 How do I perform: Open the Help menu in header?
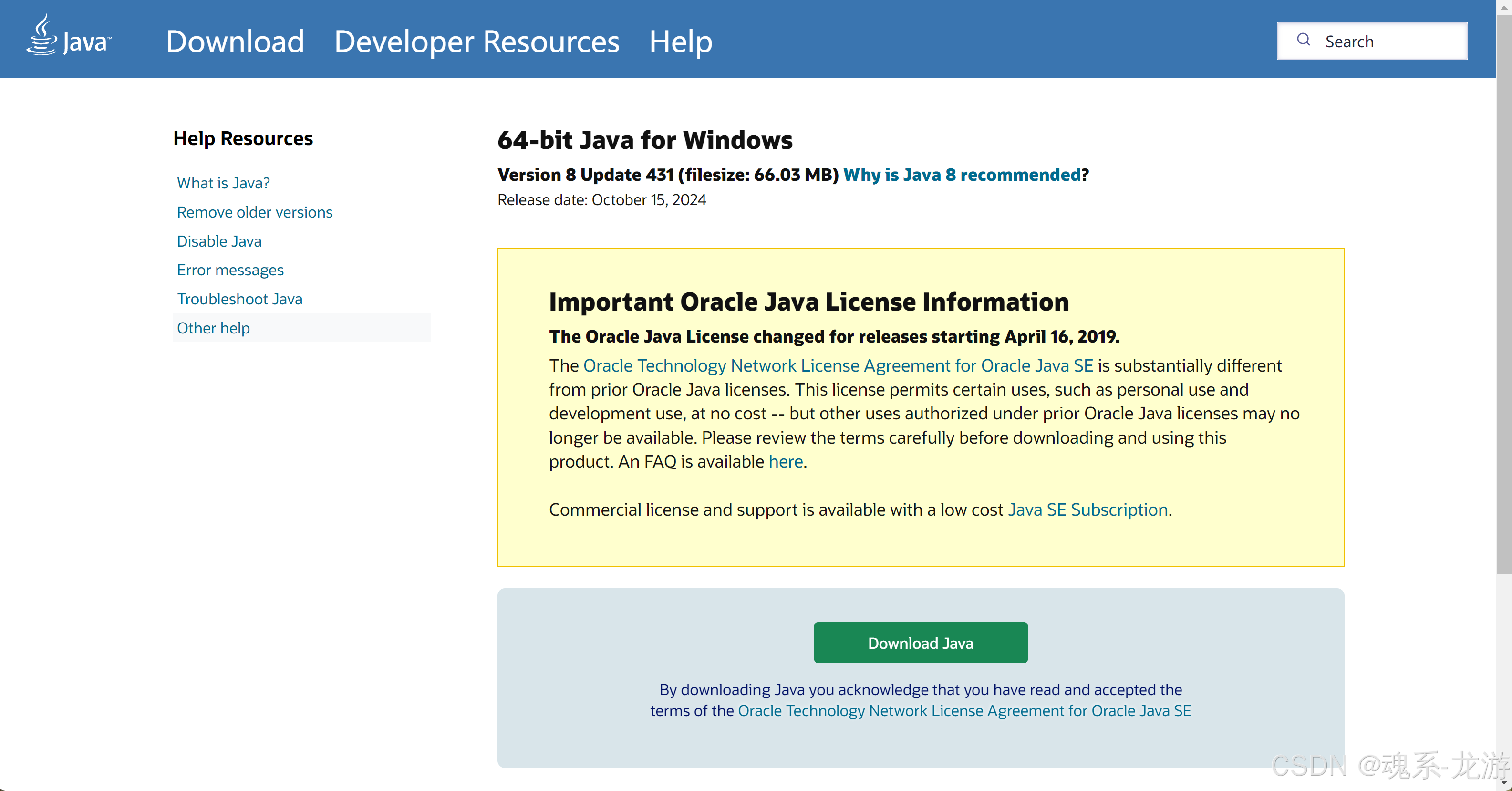tap(680, 41)
